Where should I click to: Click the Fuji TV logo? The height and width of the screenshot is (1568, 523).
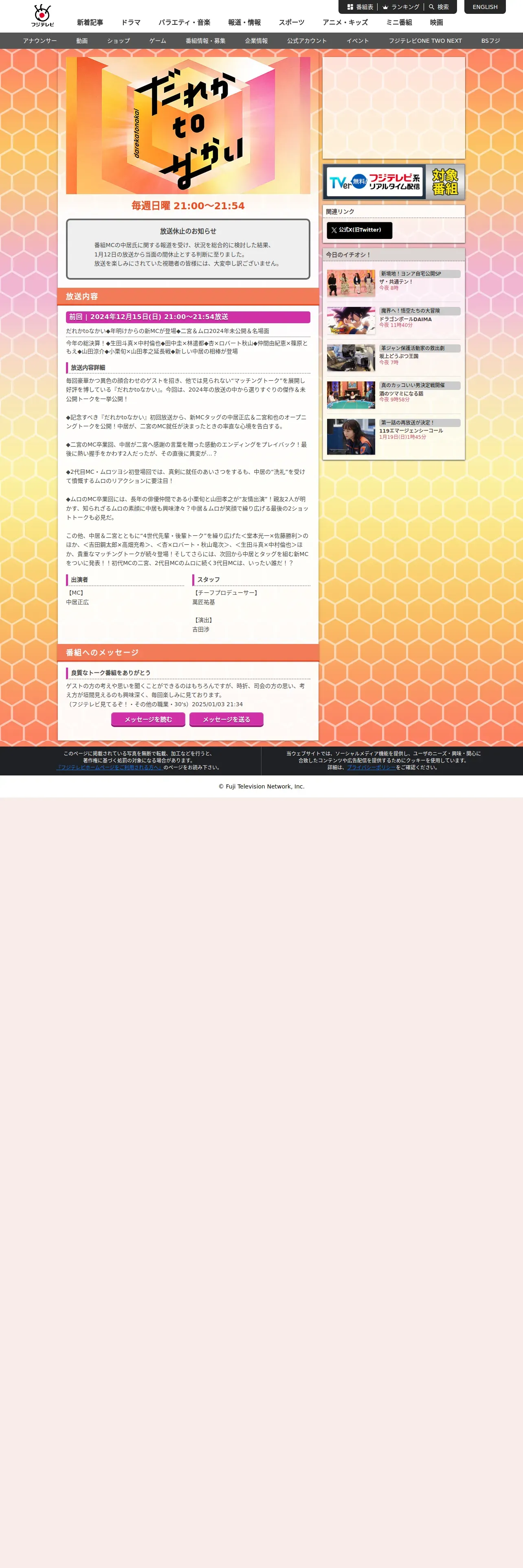43,16
